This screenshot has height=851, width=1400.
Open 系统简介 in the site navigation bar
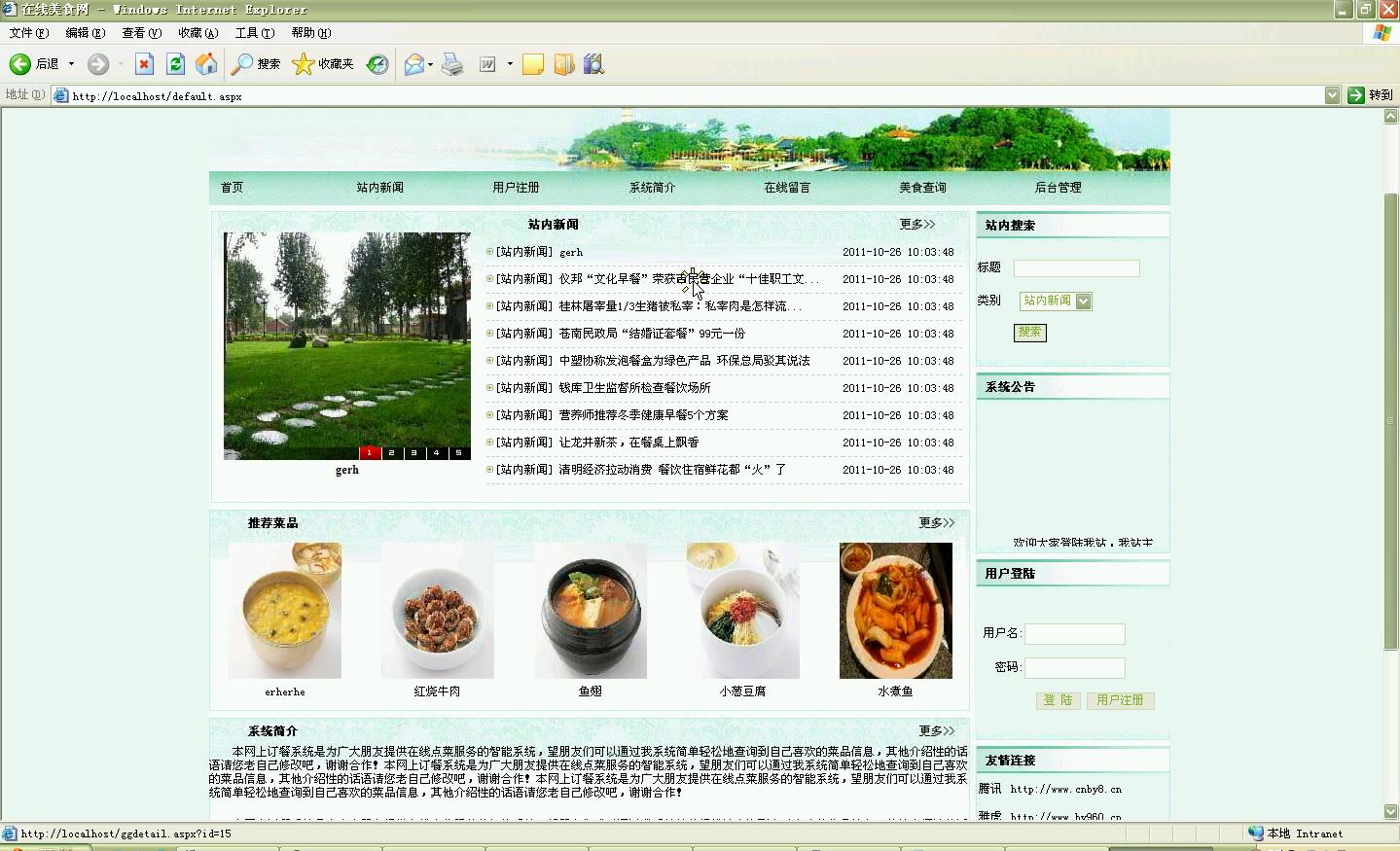652,188
